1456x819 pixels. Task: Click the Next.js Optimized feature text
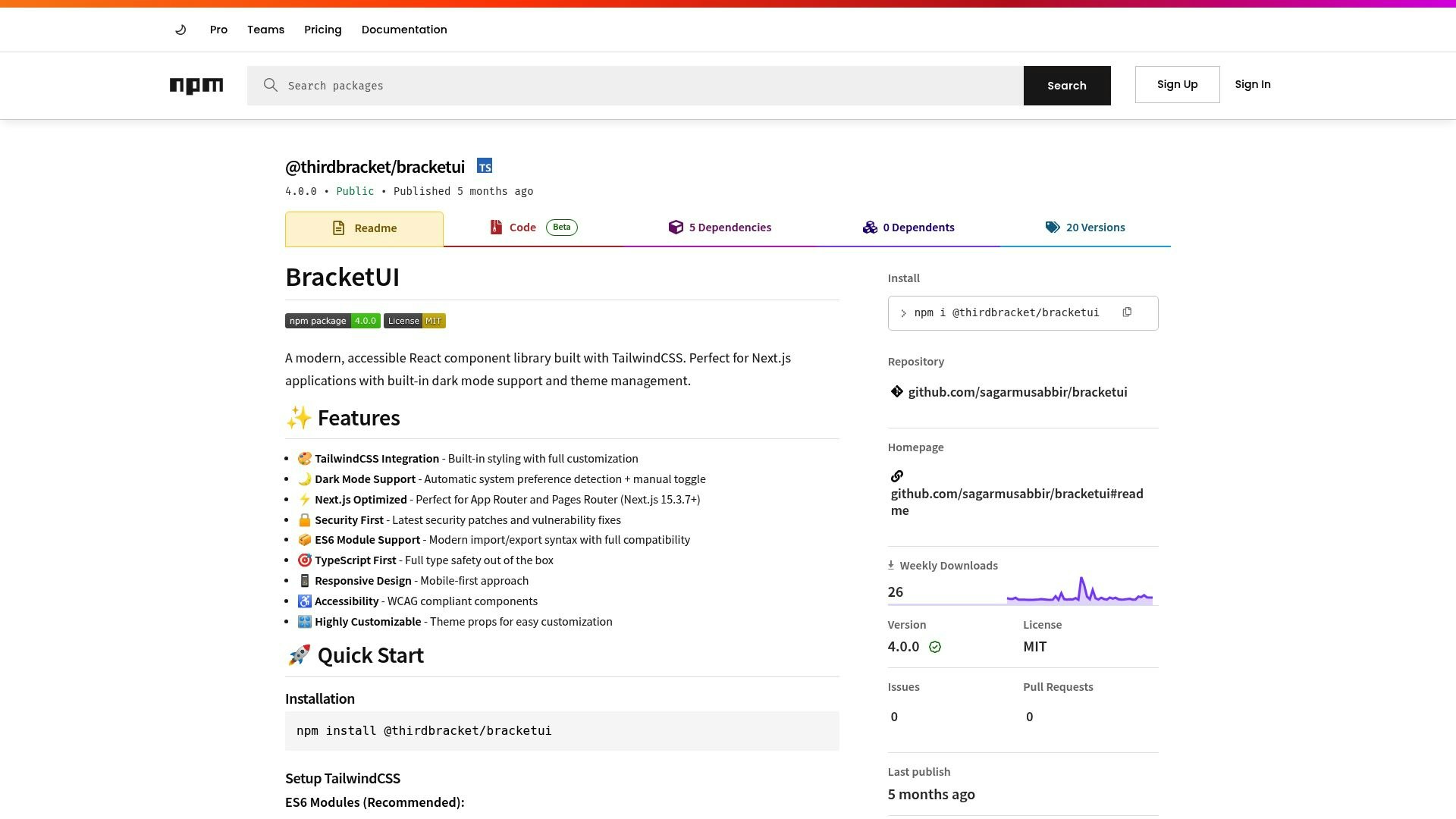pyautogui.click(x=361, y=500)
